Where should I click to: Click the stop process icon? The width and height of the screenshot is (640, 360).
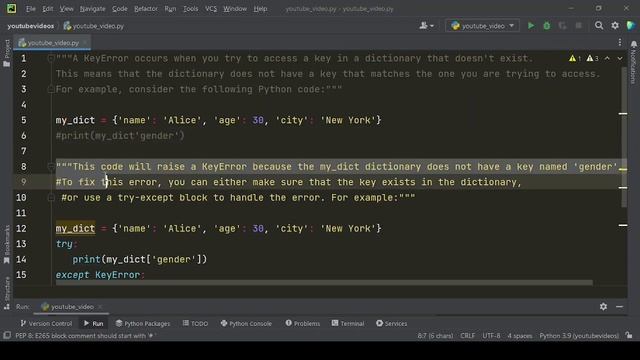pyautogui.click(x=578, y=26)
